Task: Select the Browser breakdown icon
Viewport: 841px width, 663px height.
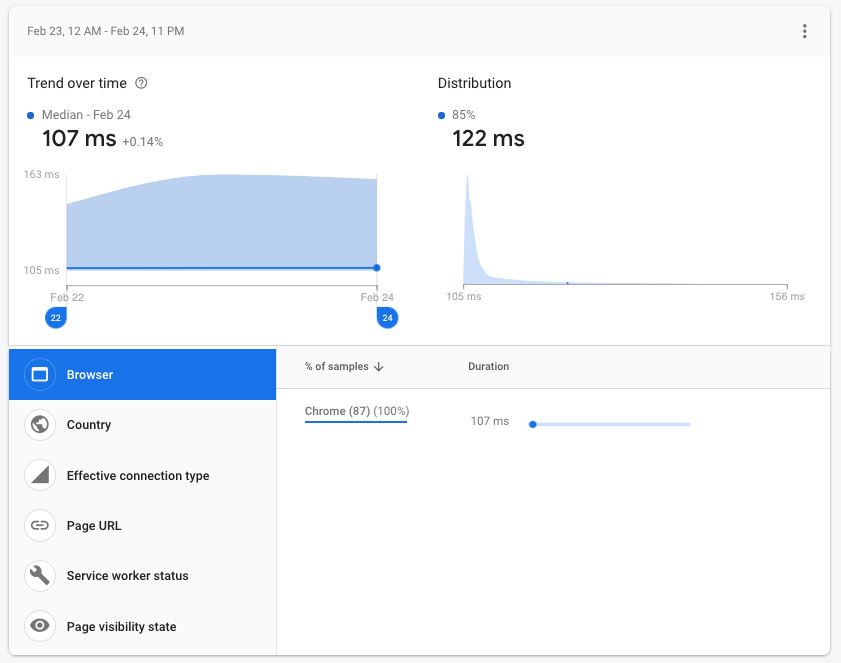Action: click(x=41, y=374)
